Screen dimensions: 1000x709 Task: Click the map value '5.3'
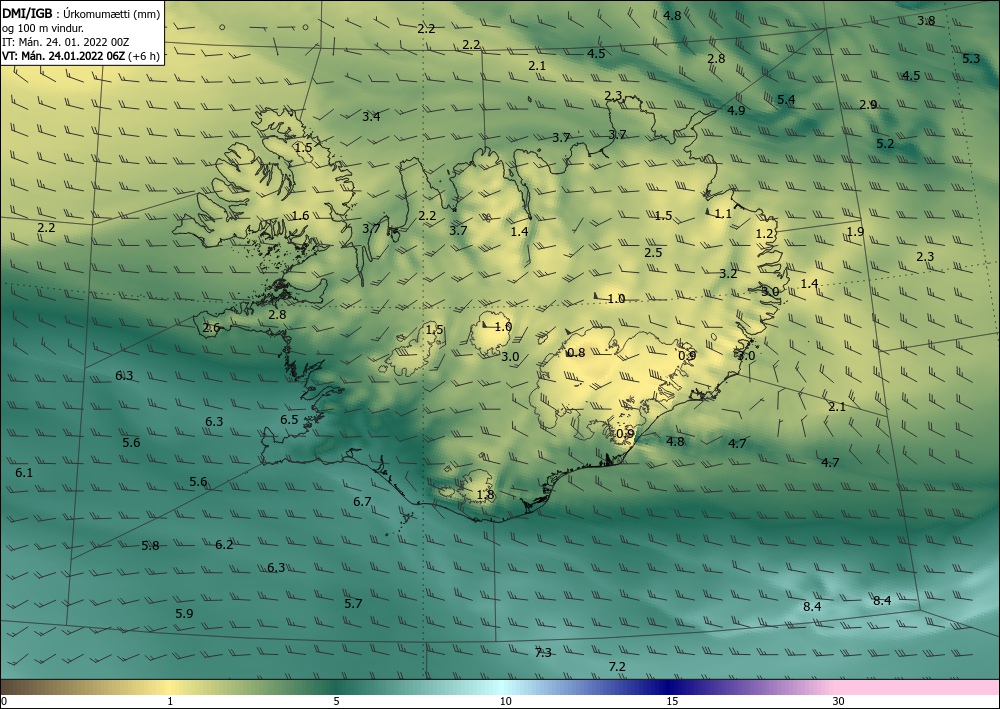(971, 59)
